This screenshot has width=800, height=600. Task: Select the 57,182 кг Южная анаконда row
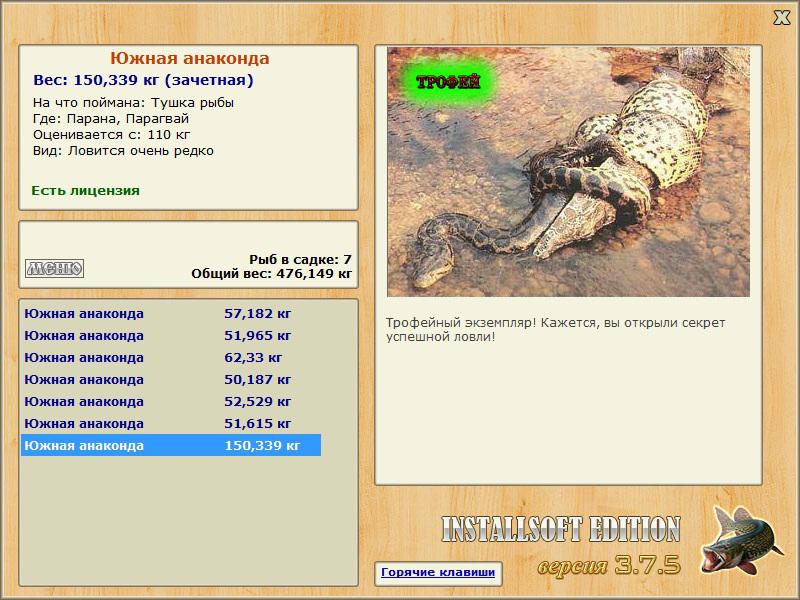click(x=171, y=313)
